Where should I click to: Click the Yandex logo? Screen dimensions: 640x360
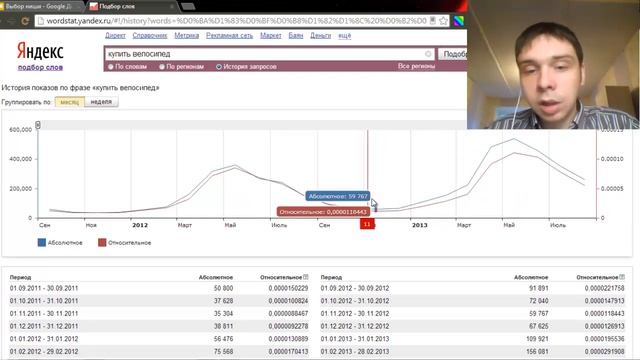(x=40, y=51)
